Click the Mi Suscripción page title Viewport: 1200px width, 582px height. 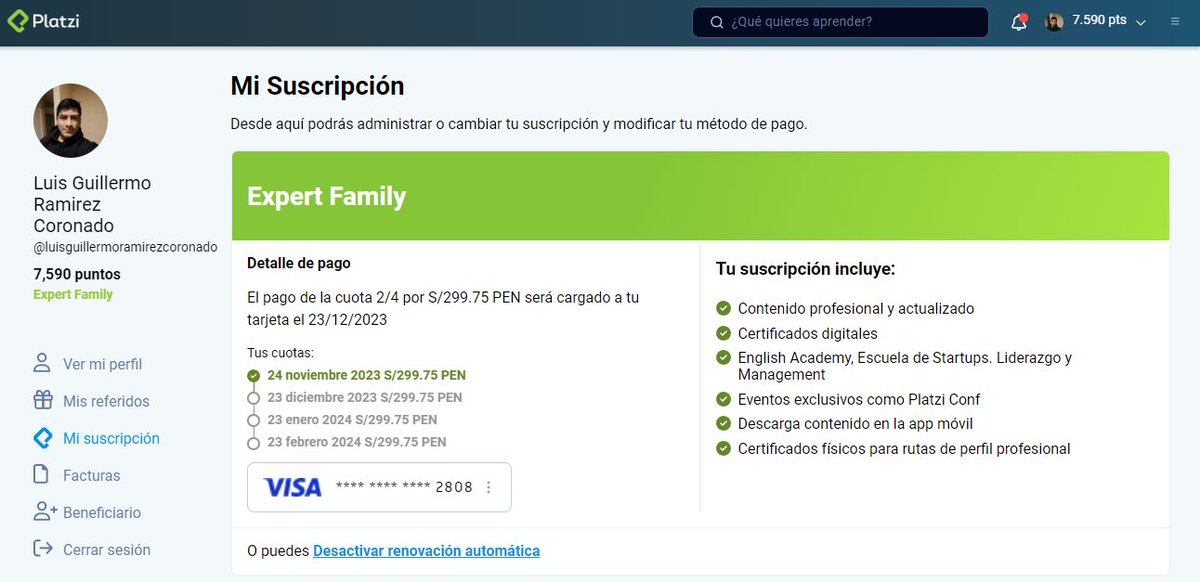tap(317, 86)
